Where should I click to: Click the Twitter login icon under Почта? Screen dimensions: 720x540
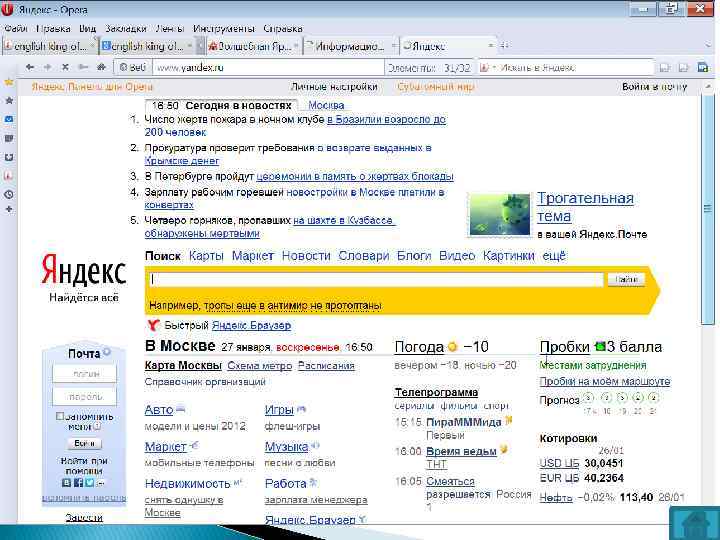coord(90,483)
